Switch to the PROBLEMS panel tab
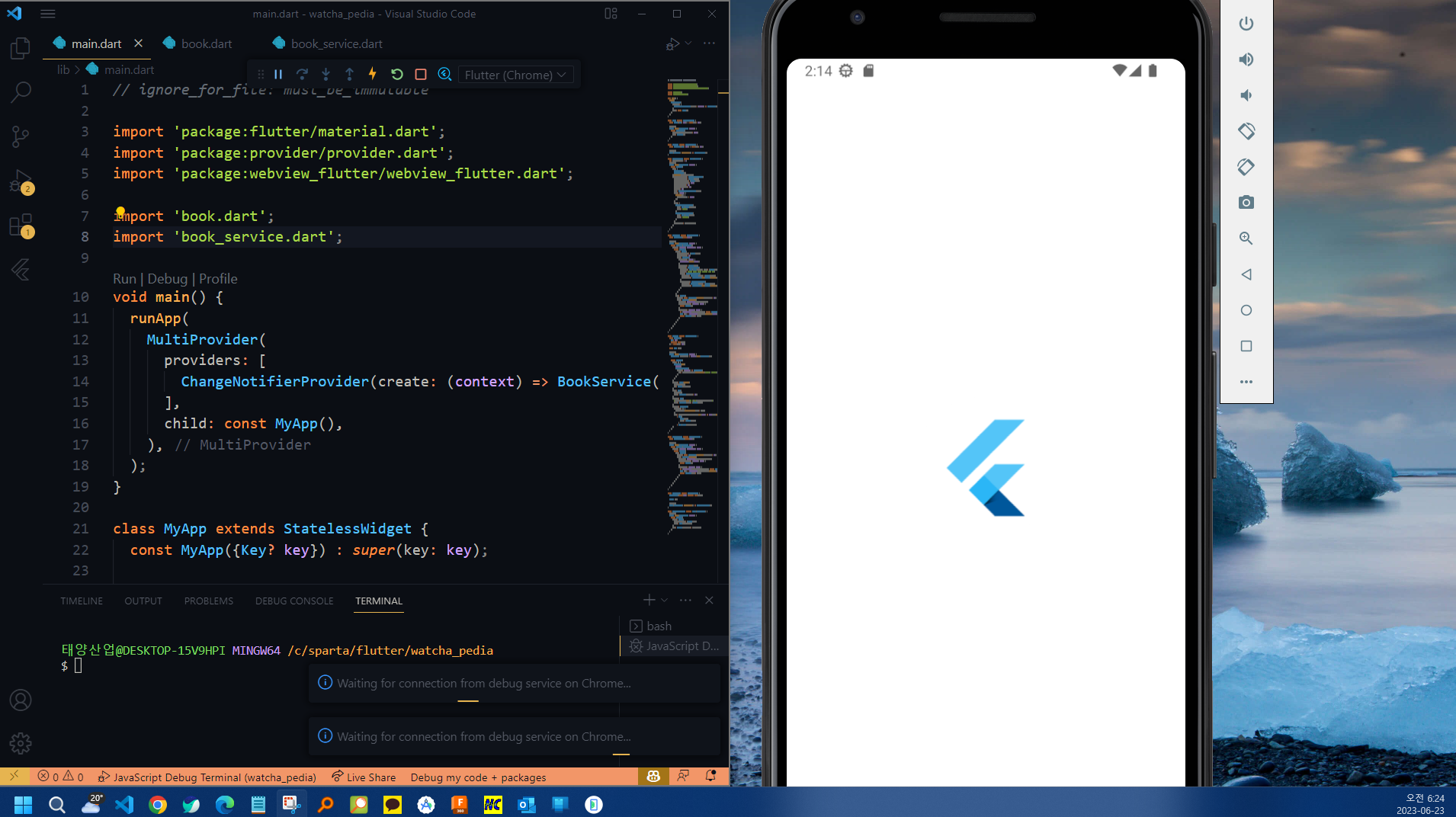The width and height of the screenshot is (1456, 817). pos(209,601)
